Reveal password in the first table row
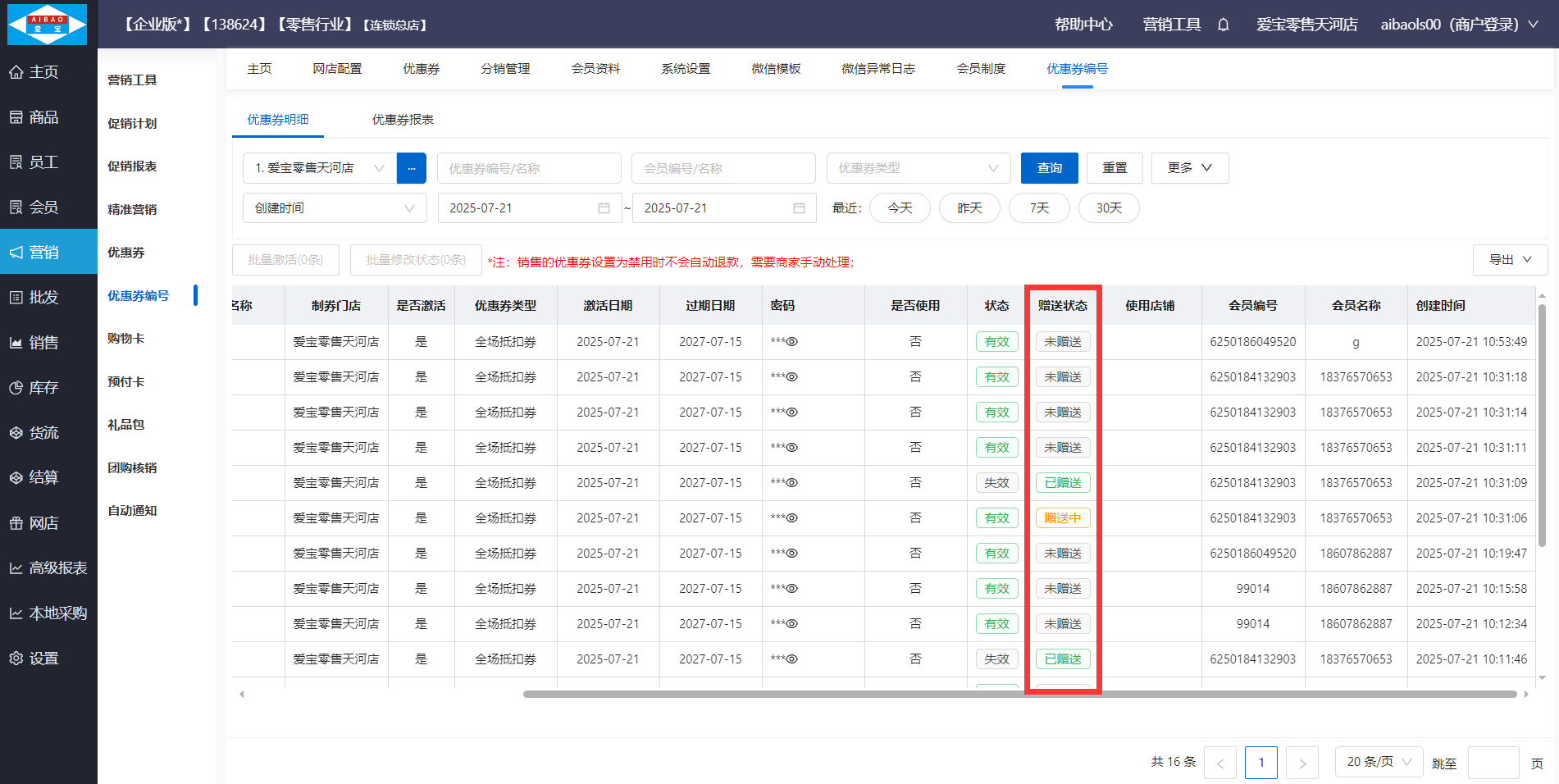 coord(792,342)
